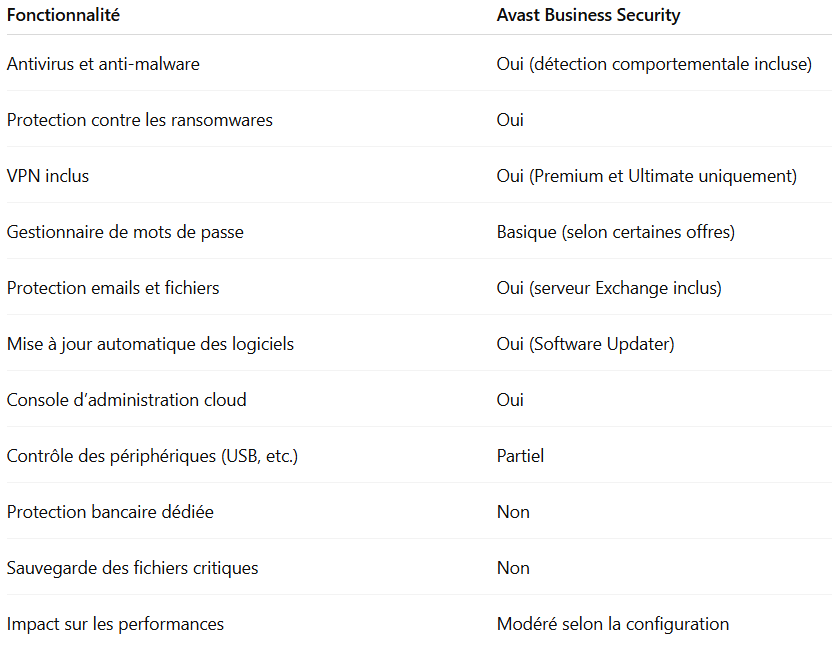Select "Mise à jour automatique des logiciels"
The height and width of the screenshot is (661, 832).
pyautogui.click(x=150, y=344)
